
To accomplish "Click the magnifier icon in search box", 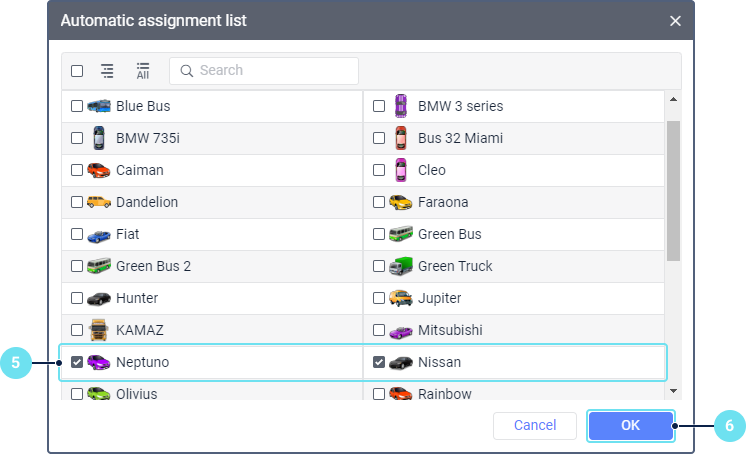I will (x=186, y=71).
